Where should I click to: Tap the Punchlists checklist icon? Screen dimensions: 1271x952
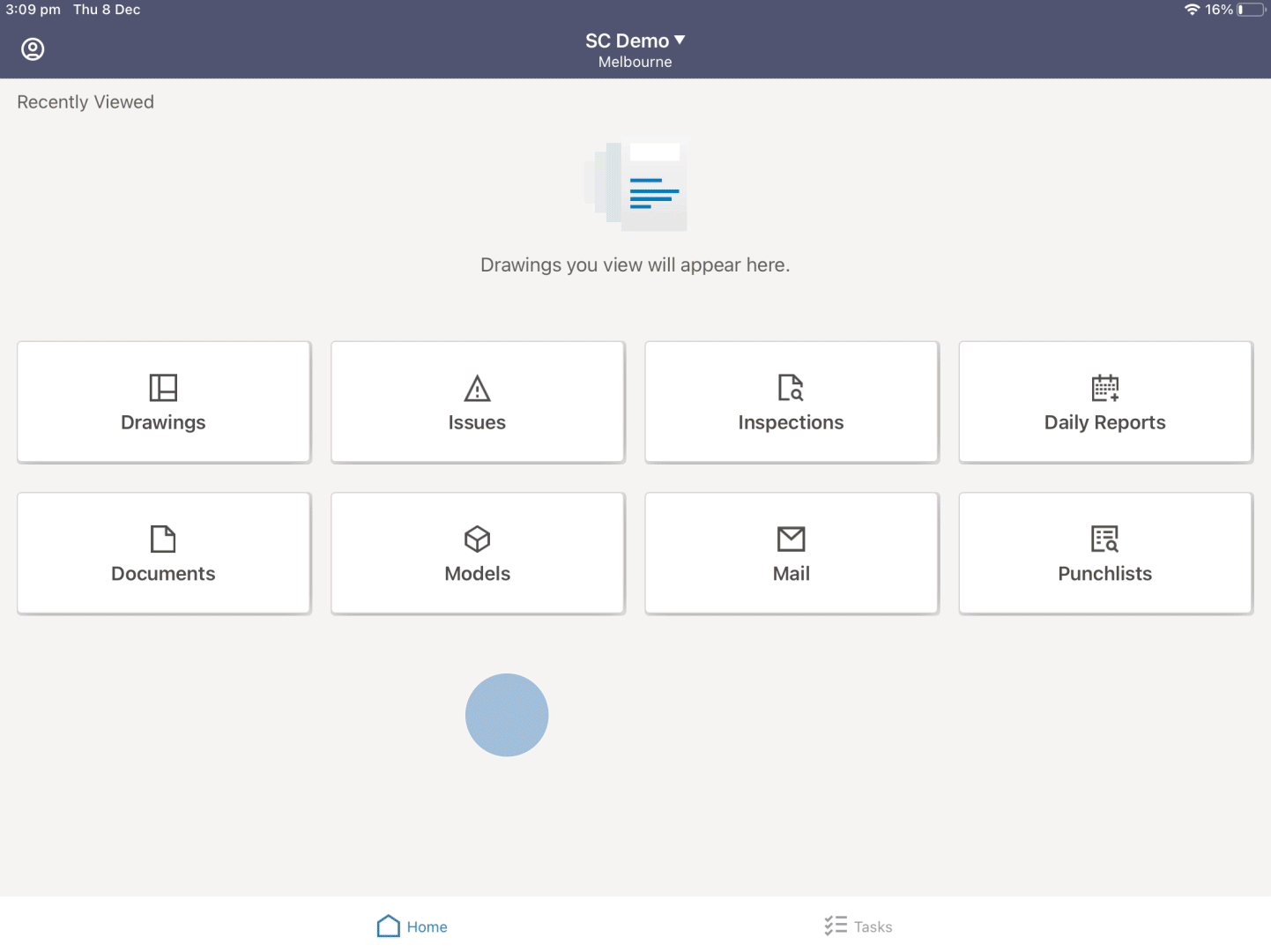click(x=1104, y=539)
